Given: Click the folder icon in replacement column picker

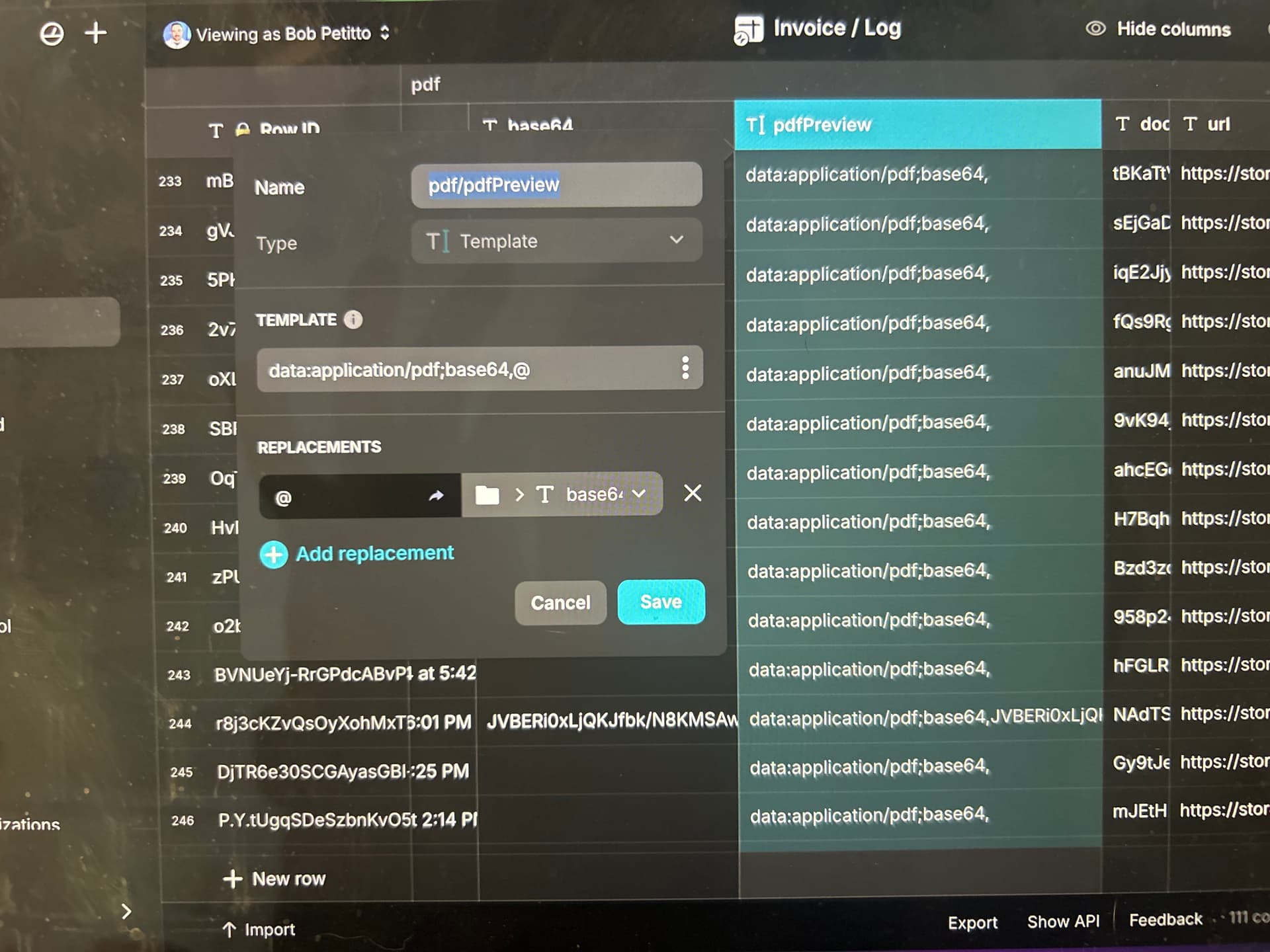Looking at the screenshot, I should pos(487,495).
